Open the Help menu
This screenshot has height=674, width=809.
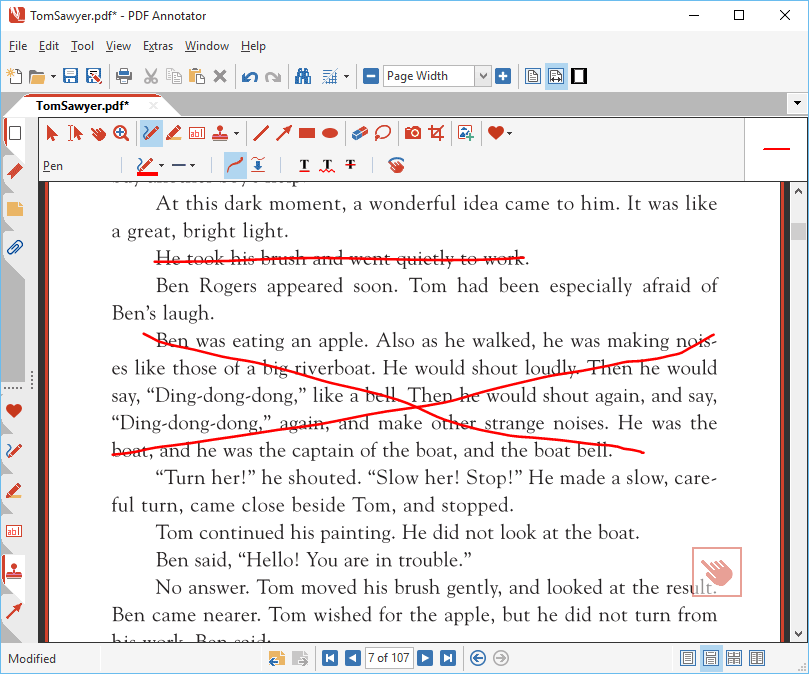253,46
